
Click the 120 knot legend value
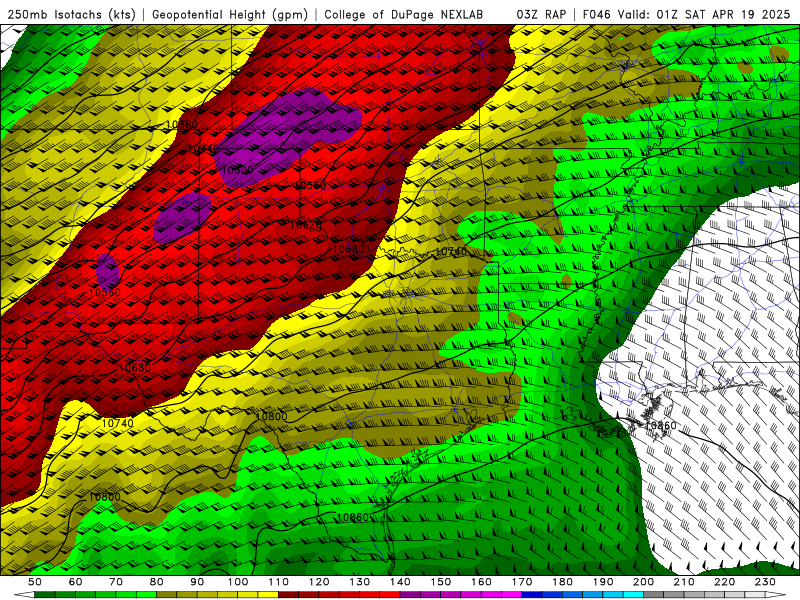(x=319, y=582)
